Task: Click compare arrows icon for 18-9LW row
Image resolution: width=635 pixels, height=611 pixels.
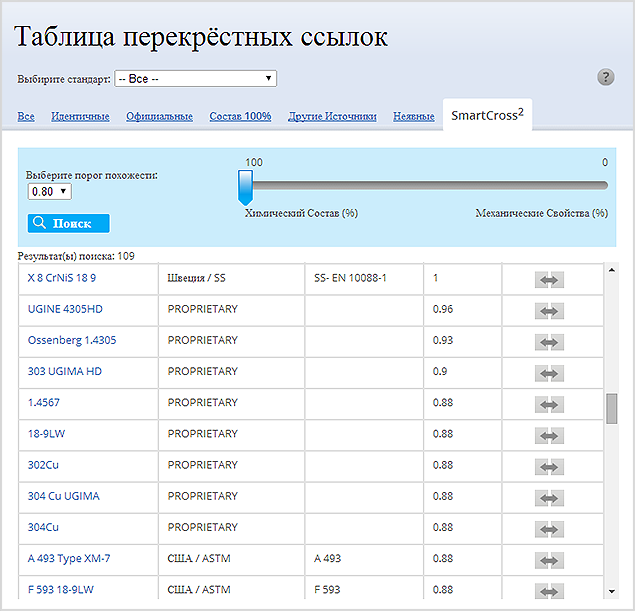Action: pos(549,436)
